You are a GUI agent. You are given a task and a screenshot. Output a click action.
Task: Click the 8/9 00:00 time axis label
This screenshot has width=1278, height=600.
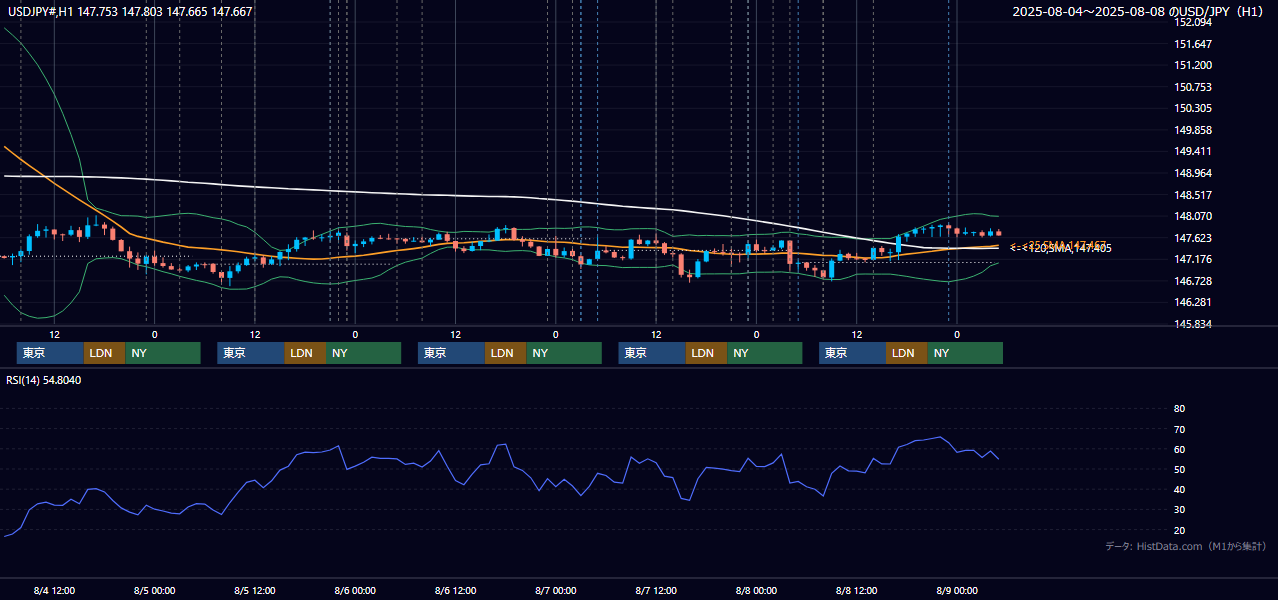(x=956, y=591)
